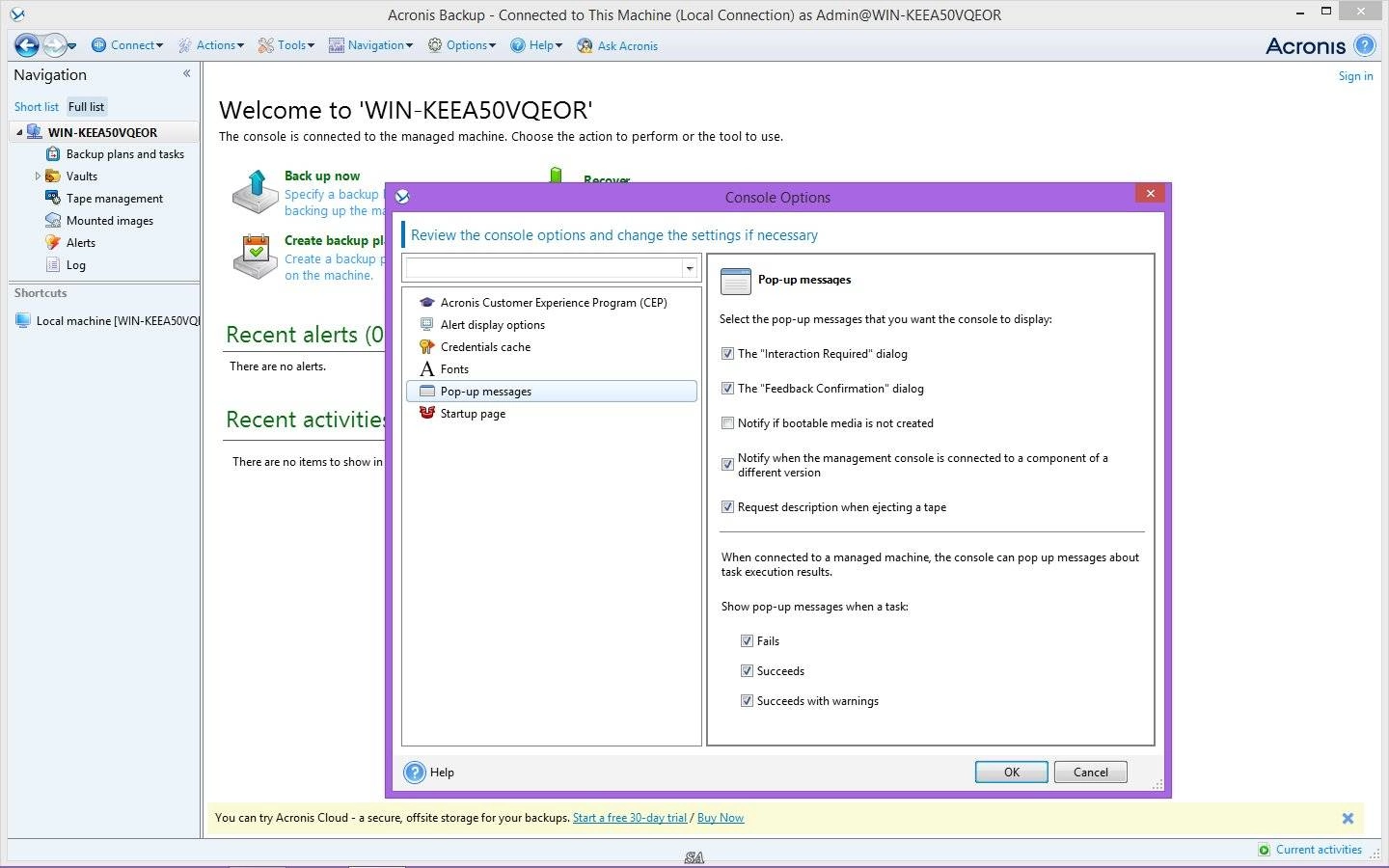Click the Vaults folder icon
The width and height of the screenshot is (1389, 868).
click(x=53, y=176)
